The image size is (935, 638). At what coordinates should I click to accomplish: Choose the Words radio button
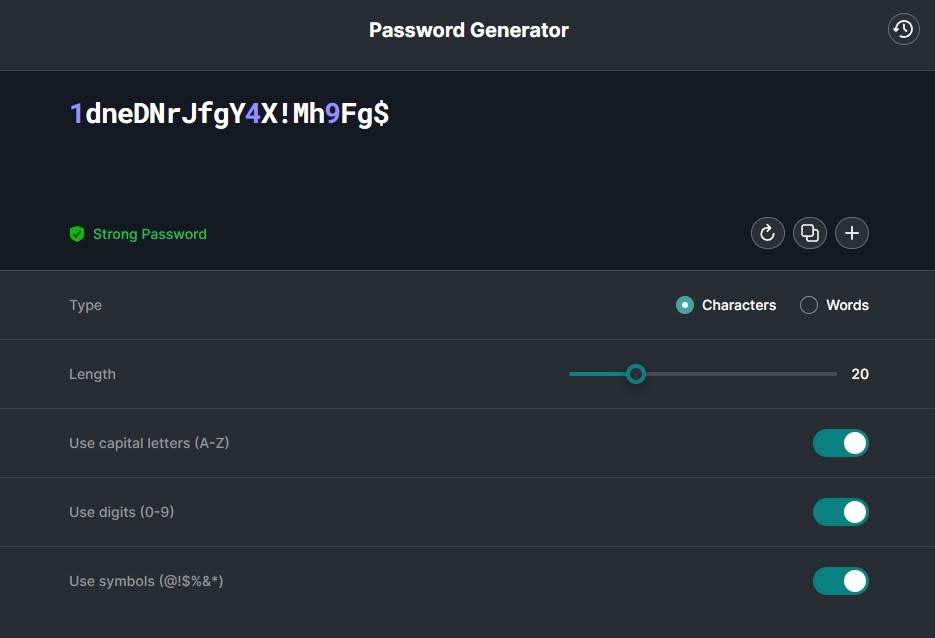(809, 305)
